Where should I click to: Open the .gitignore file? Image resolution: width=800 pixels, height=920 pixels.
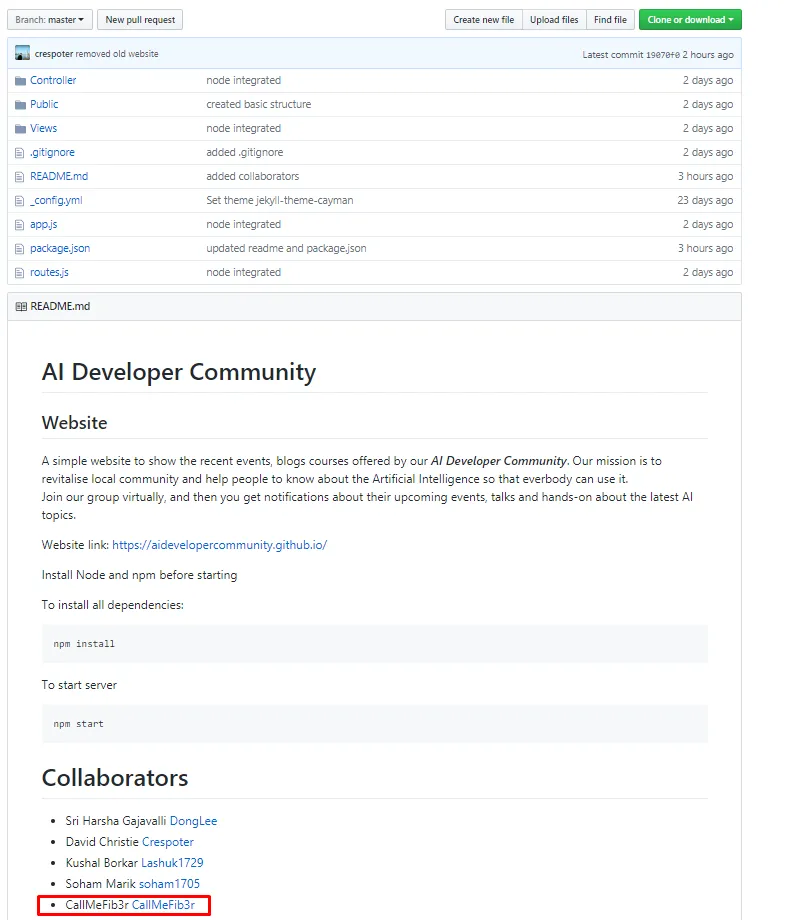click(x=52, y=152)
